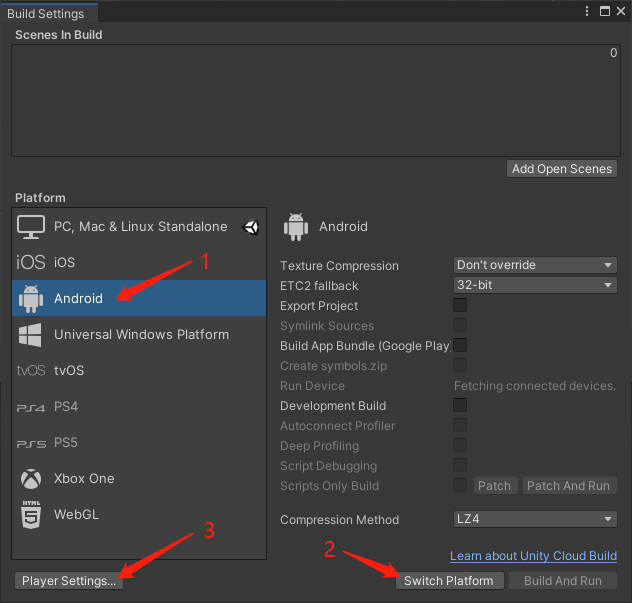
Task: Toggle Autoconnect Profiler checkbox
Action: coord(460,425)
